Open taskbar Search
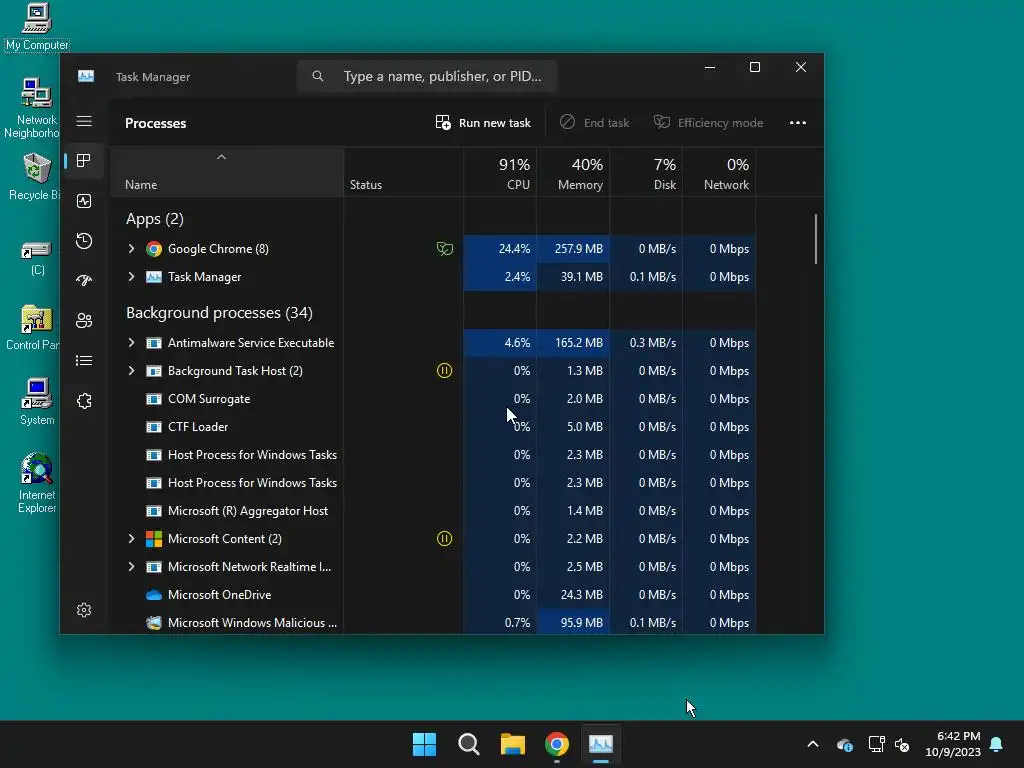 point(469,744)
